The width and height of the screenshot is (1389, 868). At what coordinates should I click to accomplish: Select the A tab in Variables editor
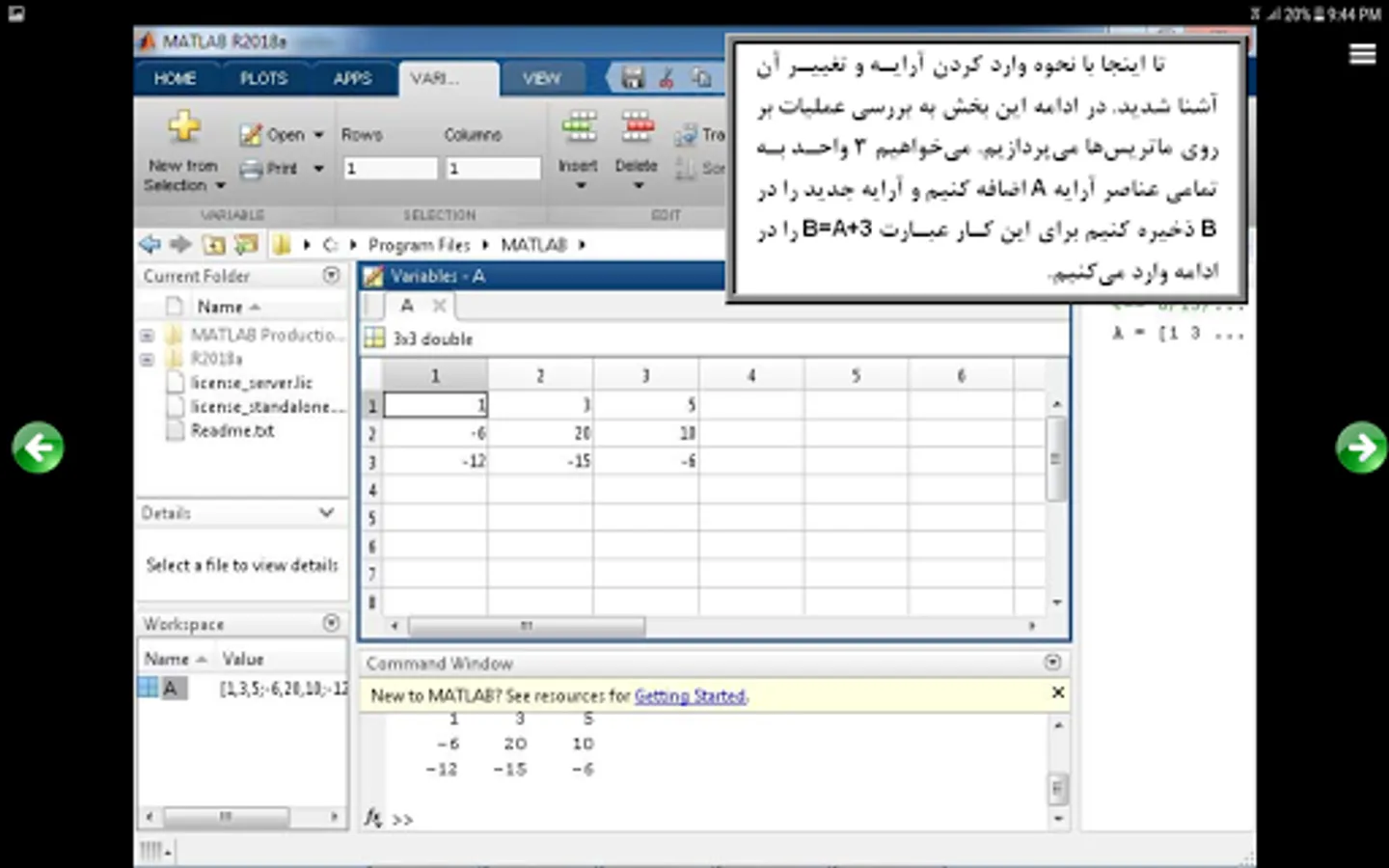pos(407,306)
